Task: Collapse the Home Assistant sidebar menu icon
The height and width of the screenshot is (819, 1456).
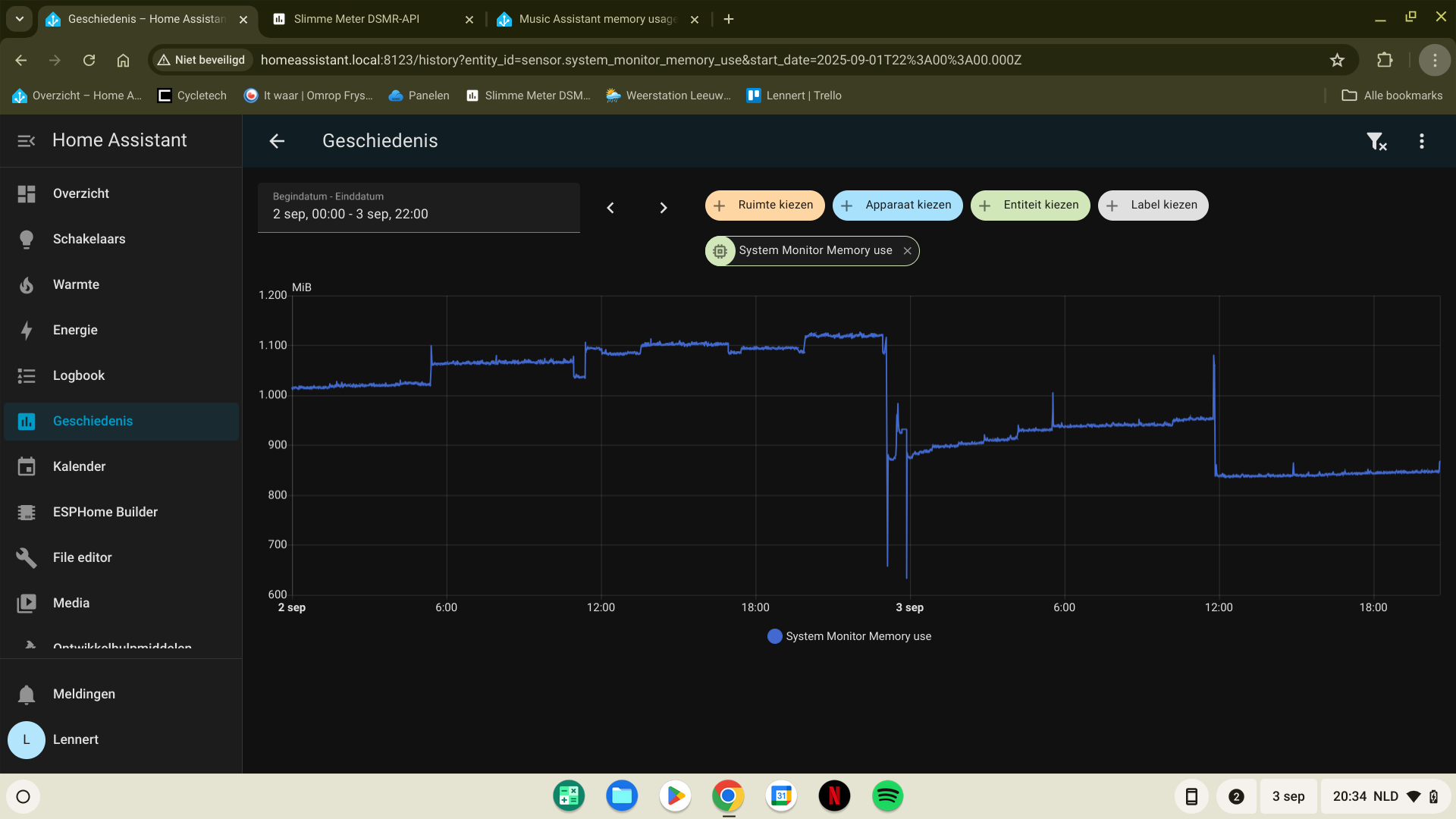Action: [x=27, y=141]
